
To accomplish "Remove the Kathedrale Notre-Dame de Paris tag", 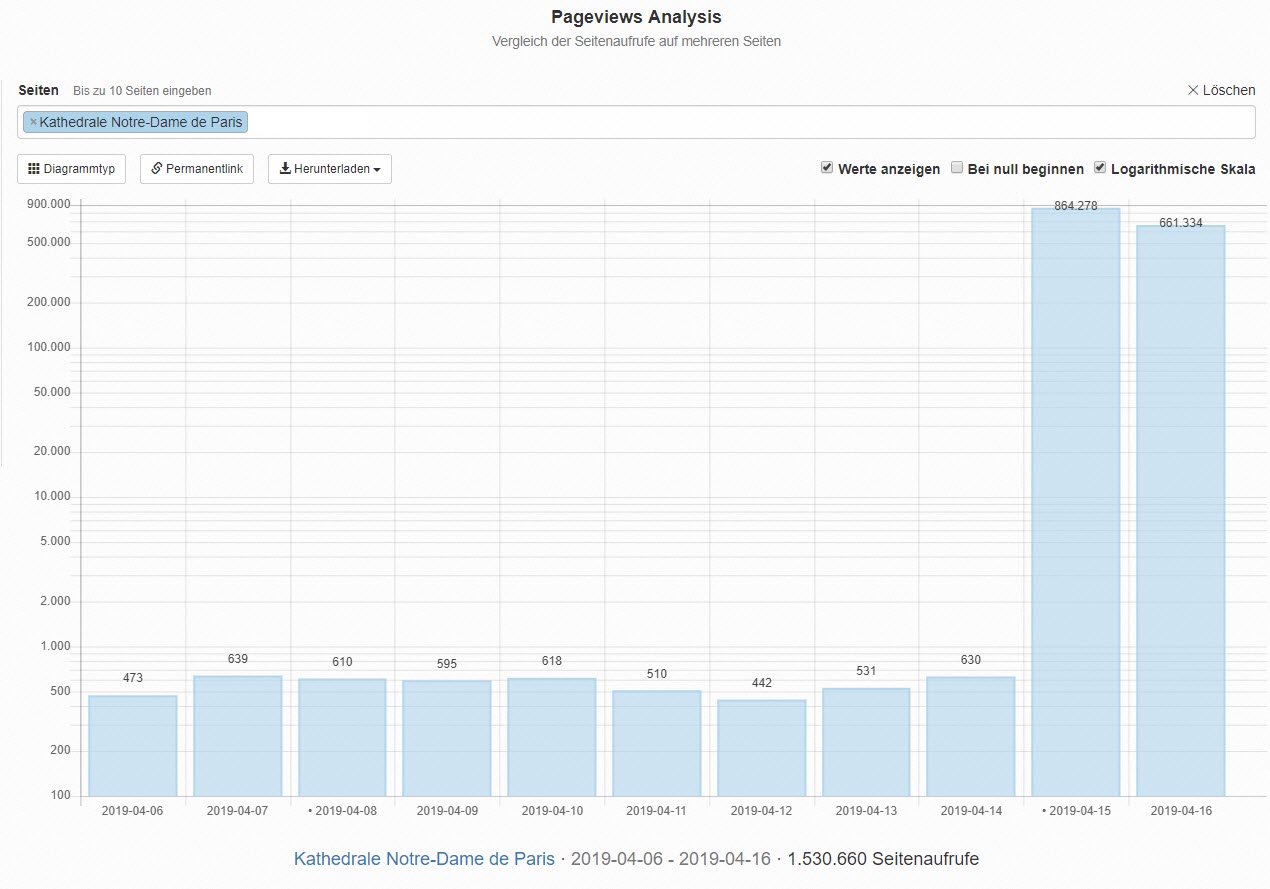I will pyautogui.click(x=33, y=122).
